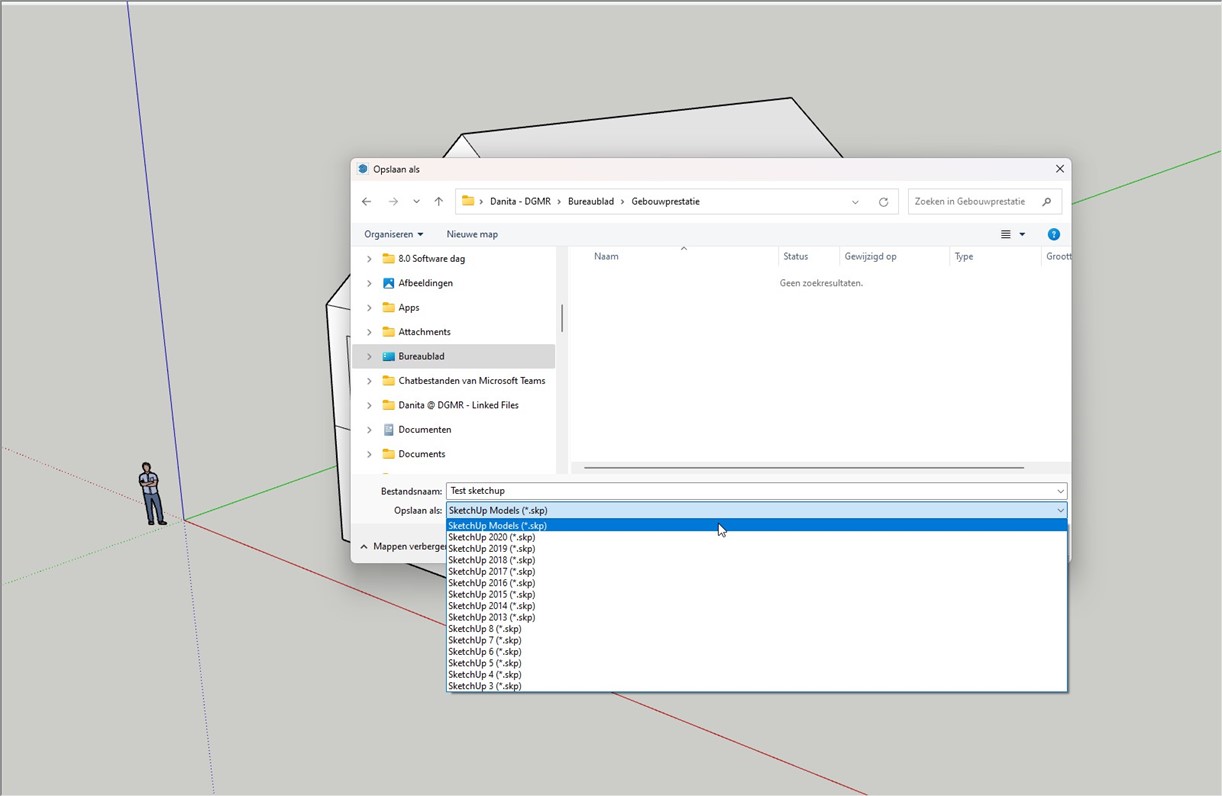Viewport: 1222px width, 796px height.
Task: Sort files by the Naam column header
Action: pyautogui.click(x=606, y=257)
